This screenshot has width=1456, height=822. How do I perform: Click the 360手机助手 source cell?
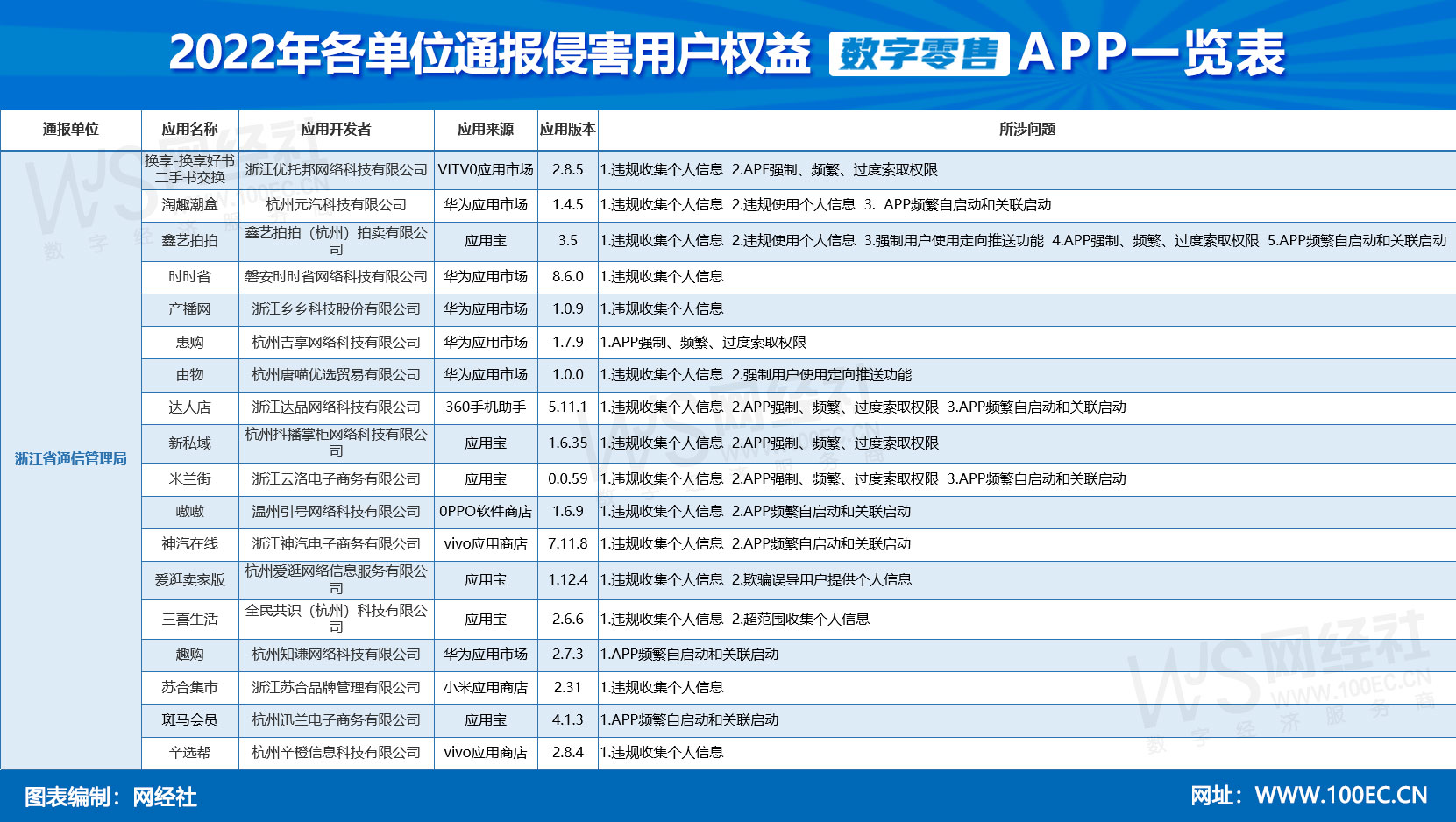coord(486,407)
